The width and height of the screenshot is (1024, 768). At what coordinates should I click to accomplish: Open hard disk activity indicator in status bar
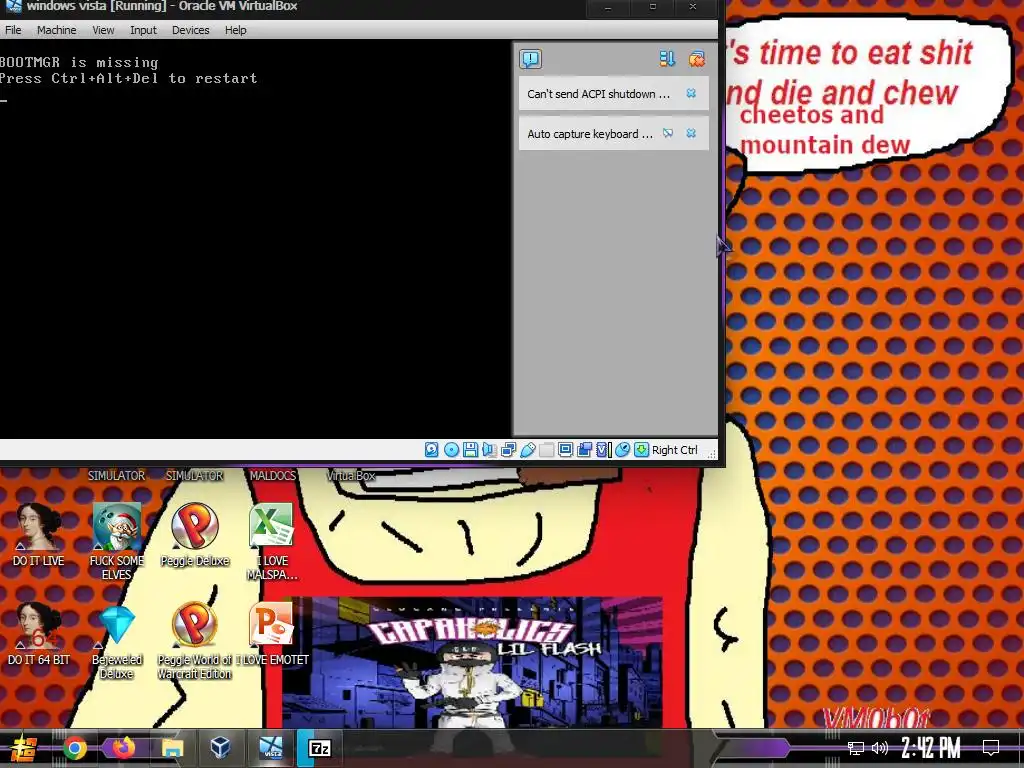coord(432,449)
